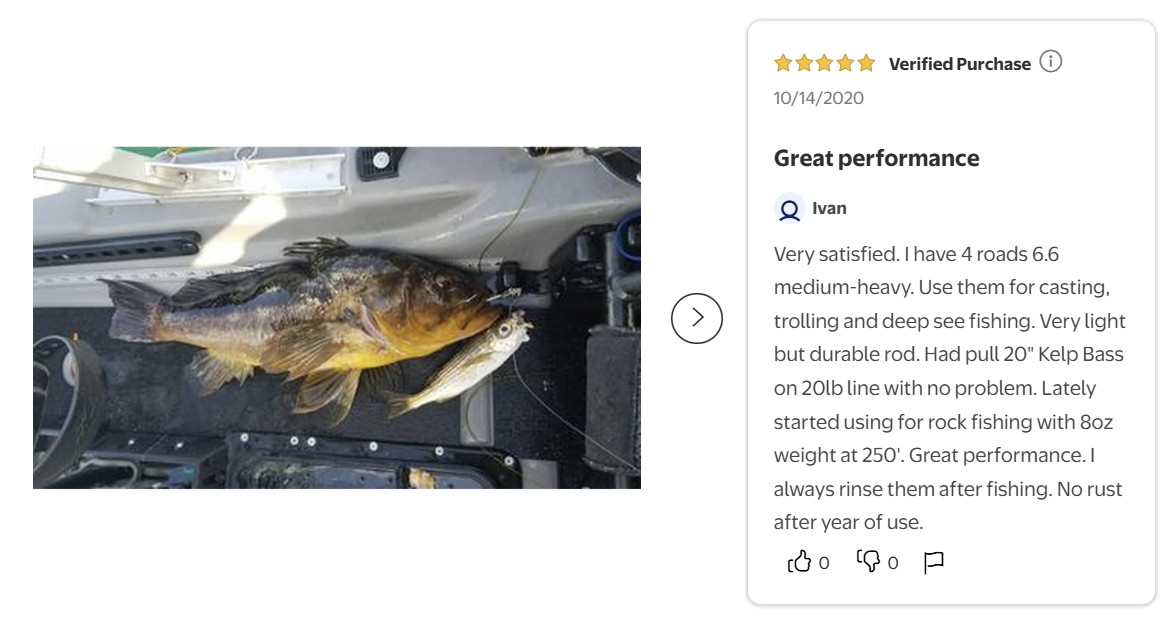Click the first gold star
1164x631 pixels.
point(783,63)
